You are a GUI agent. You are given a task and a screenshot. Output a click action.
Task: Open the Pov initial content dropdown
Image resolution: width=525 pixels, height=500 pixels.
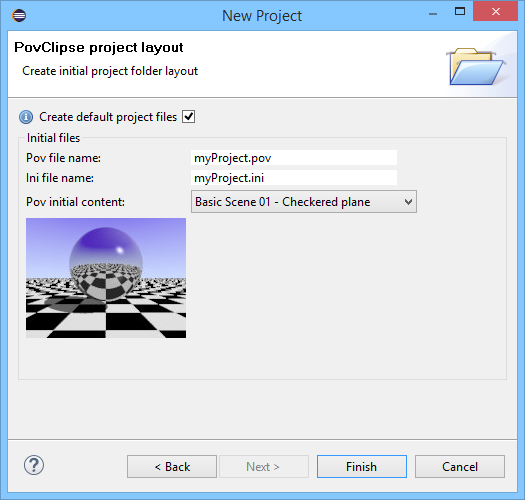coord(304,202)
